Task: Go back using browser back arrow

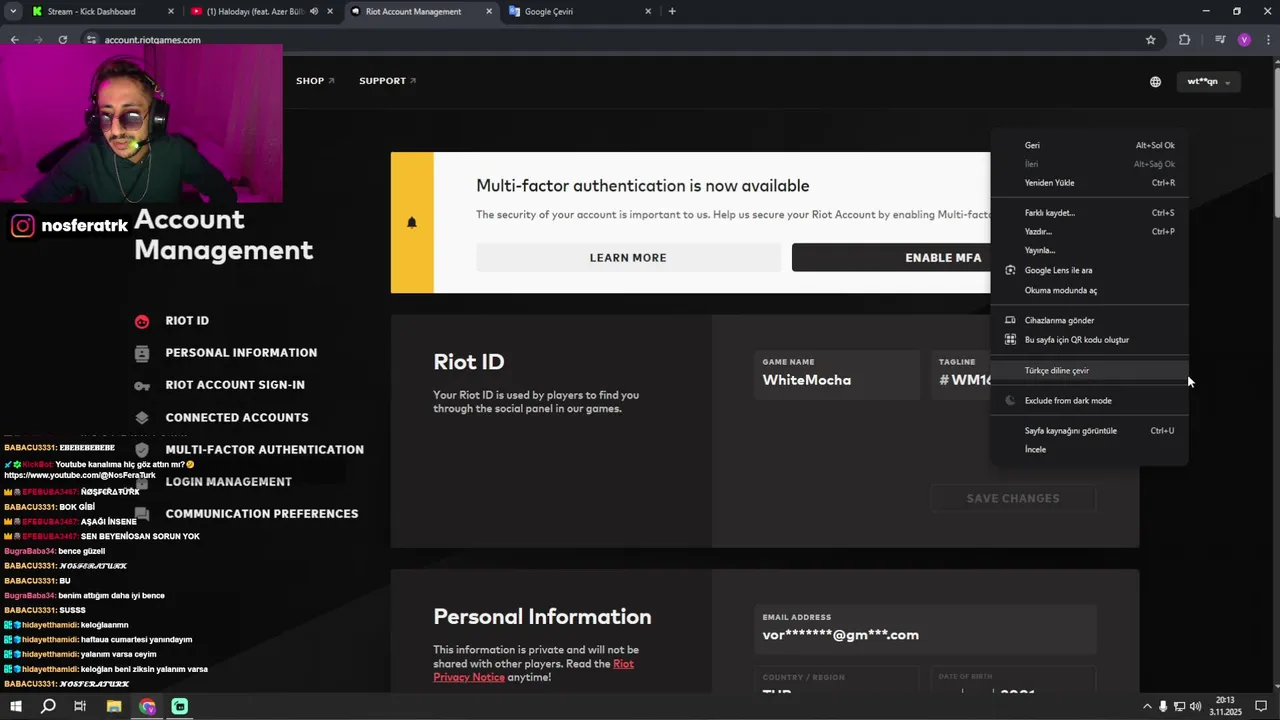Action: 14,40
